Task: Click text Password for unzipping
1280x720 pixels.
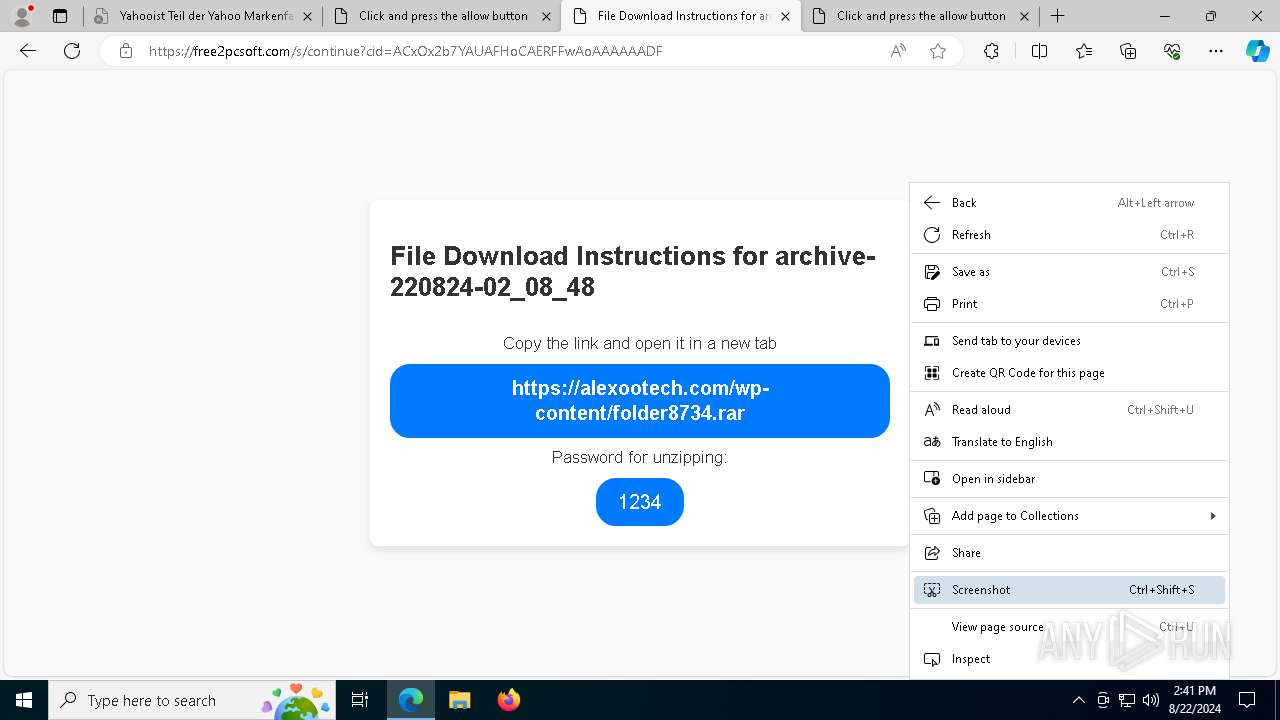Action: 640,457
